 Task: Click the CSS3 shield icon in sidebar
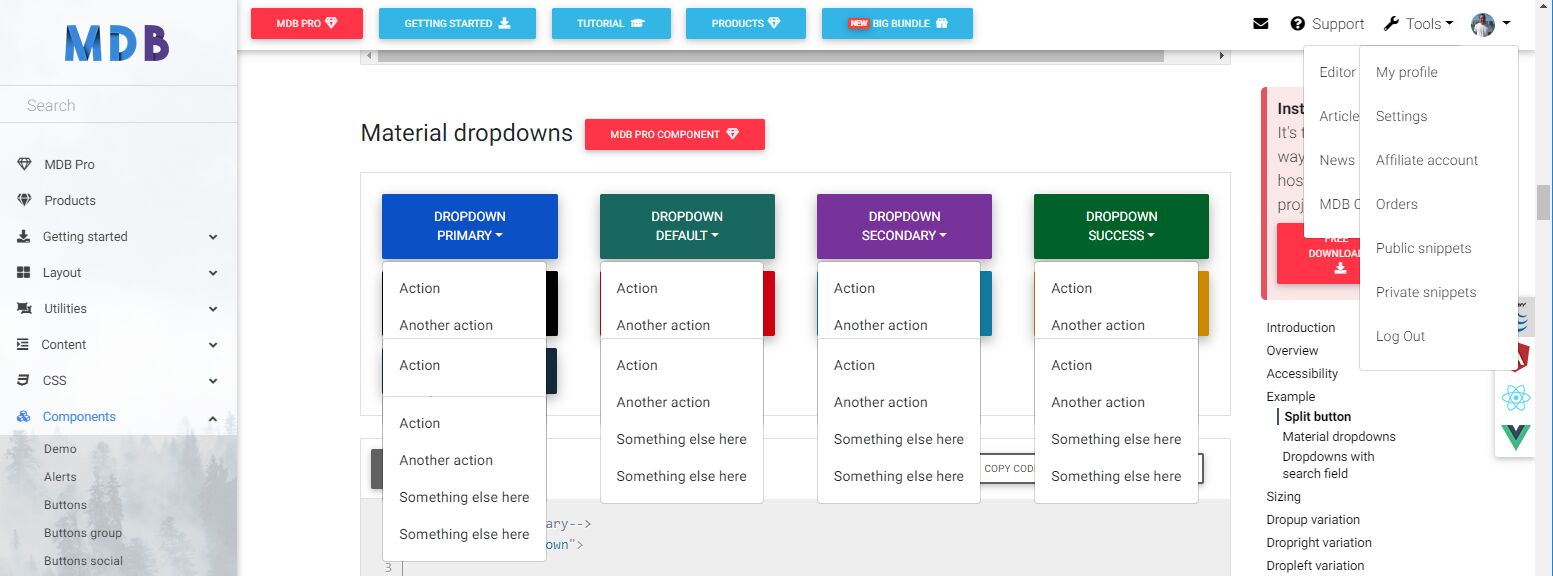pyautogui.click(x=23, y=380)
